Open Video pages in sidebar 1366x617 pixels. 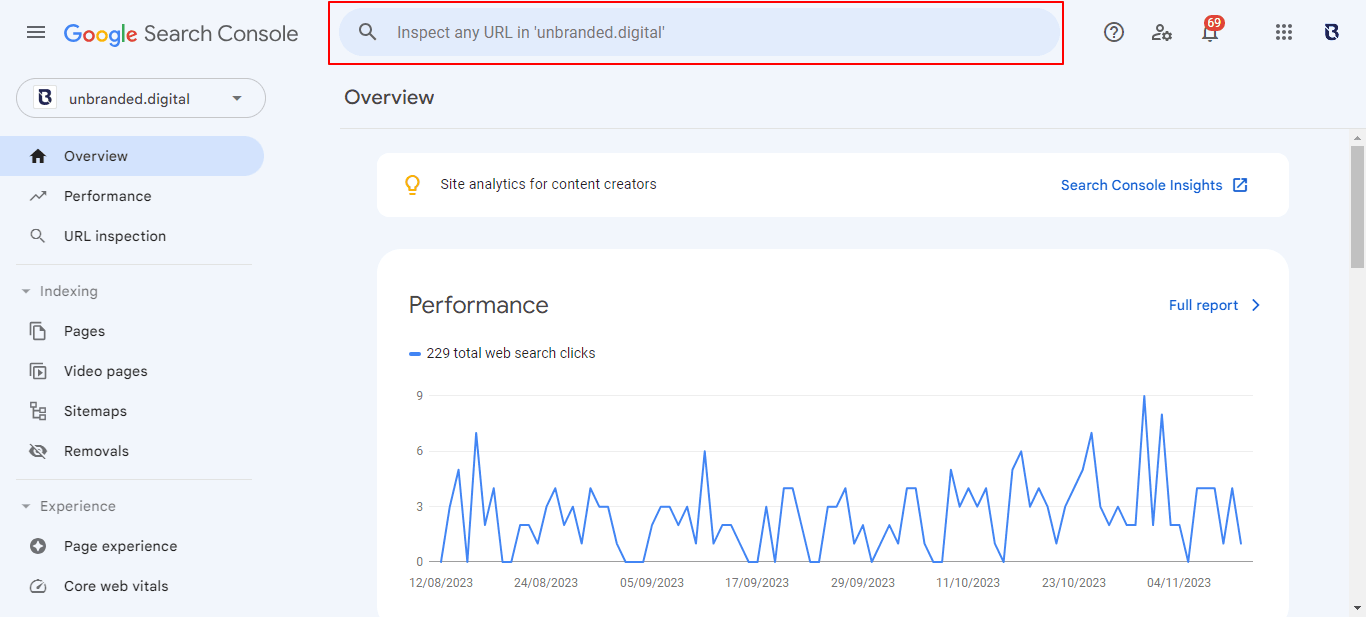(132, 371)
